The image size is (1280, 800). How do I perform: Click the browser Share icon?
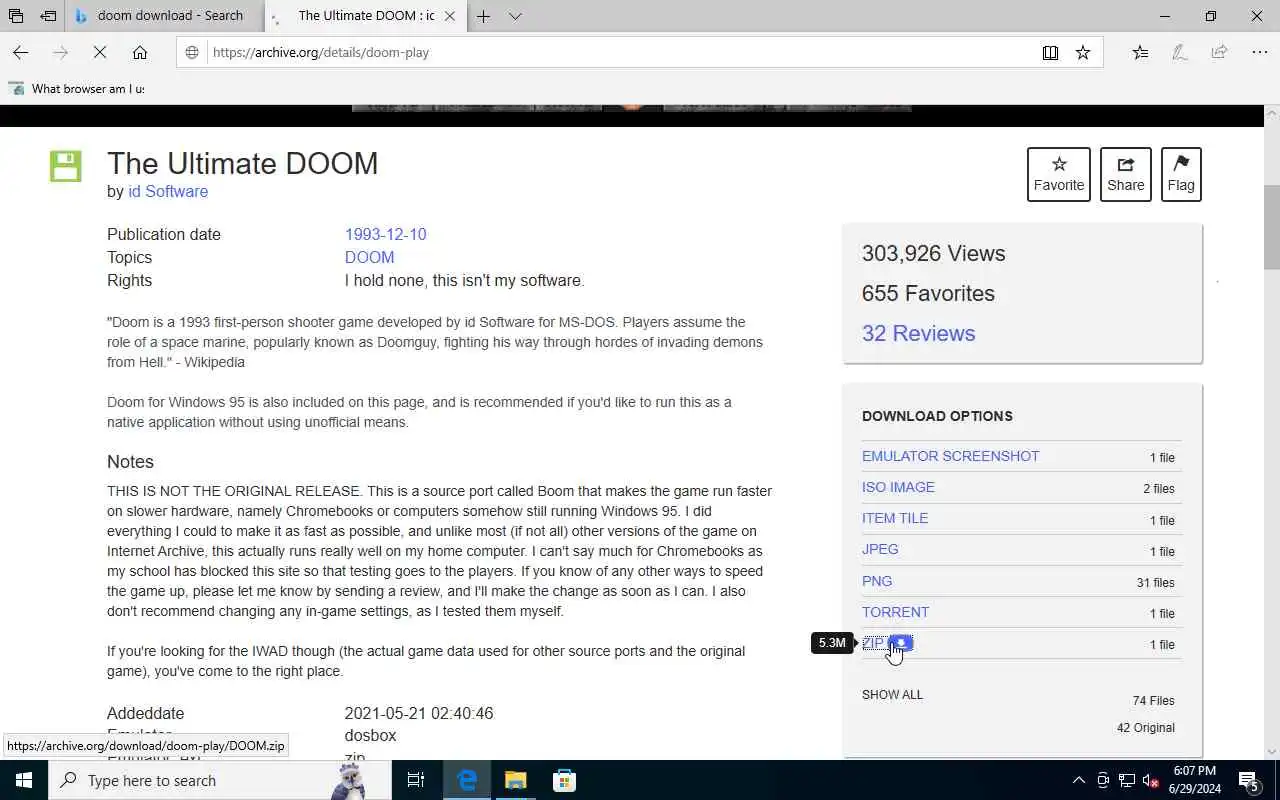coord(1219,52)
